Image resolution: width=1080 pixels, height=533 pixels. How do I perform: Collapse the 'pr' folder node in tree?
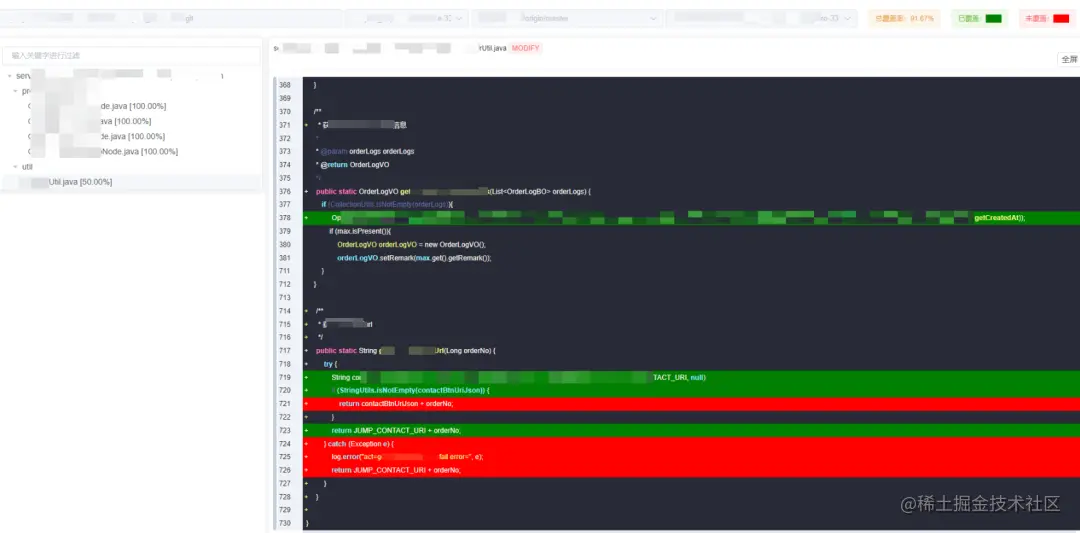point(16,91)
